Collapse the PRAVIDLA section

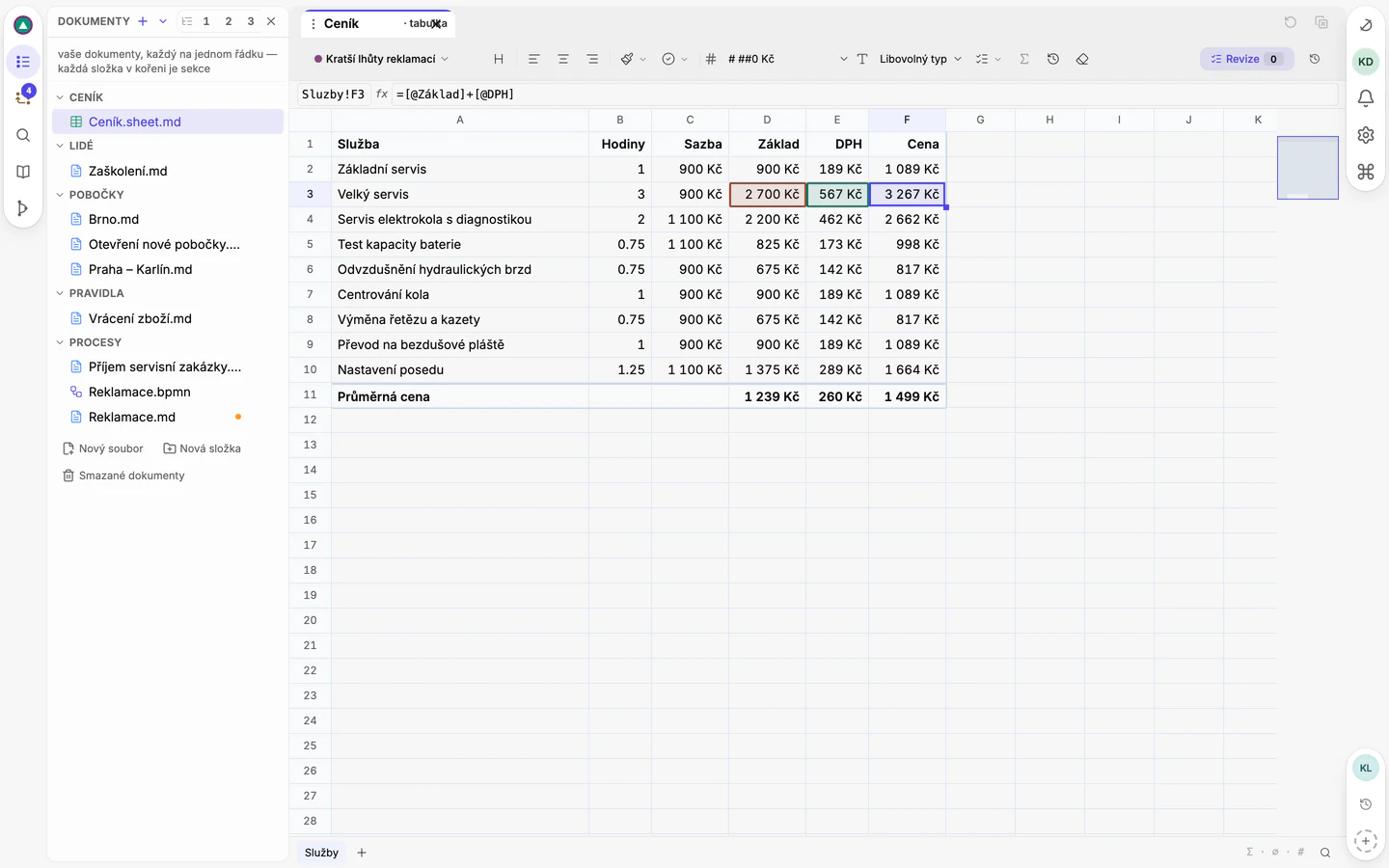tap(60, 293)
